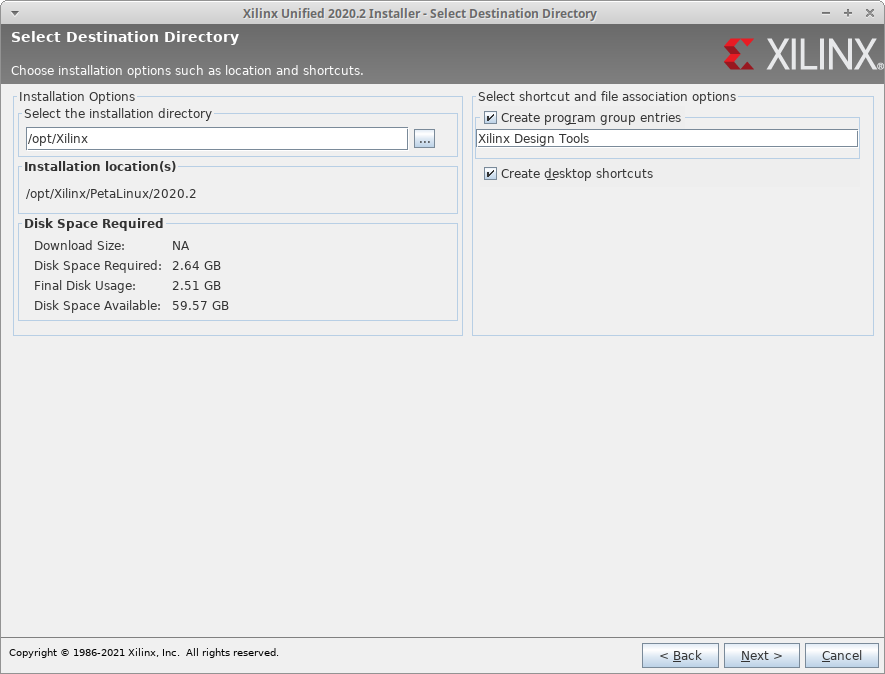Go to previous step with Back button

pos(680,656)
